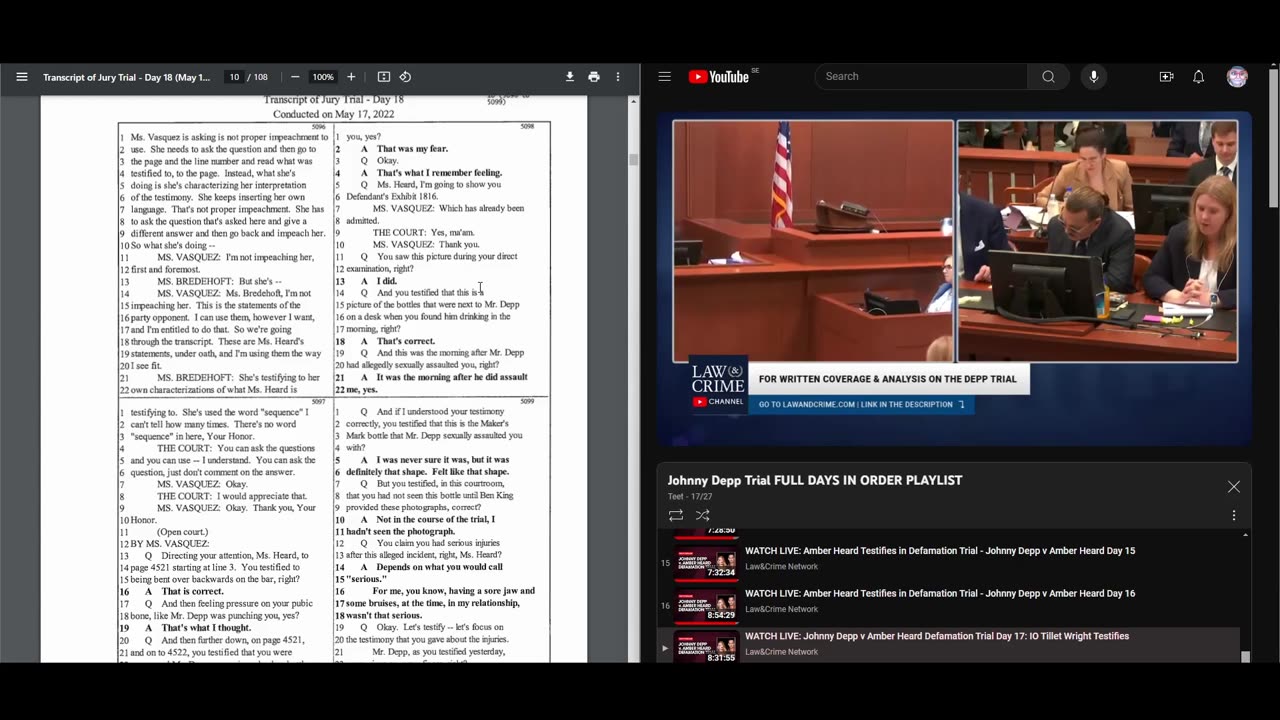Print the transcript PDF

pyautogui.click(x=594, y=77)
